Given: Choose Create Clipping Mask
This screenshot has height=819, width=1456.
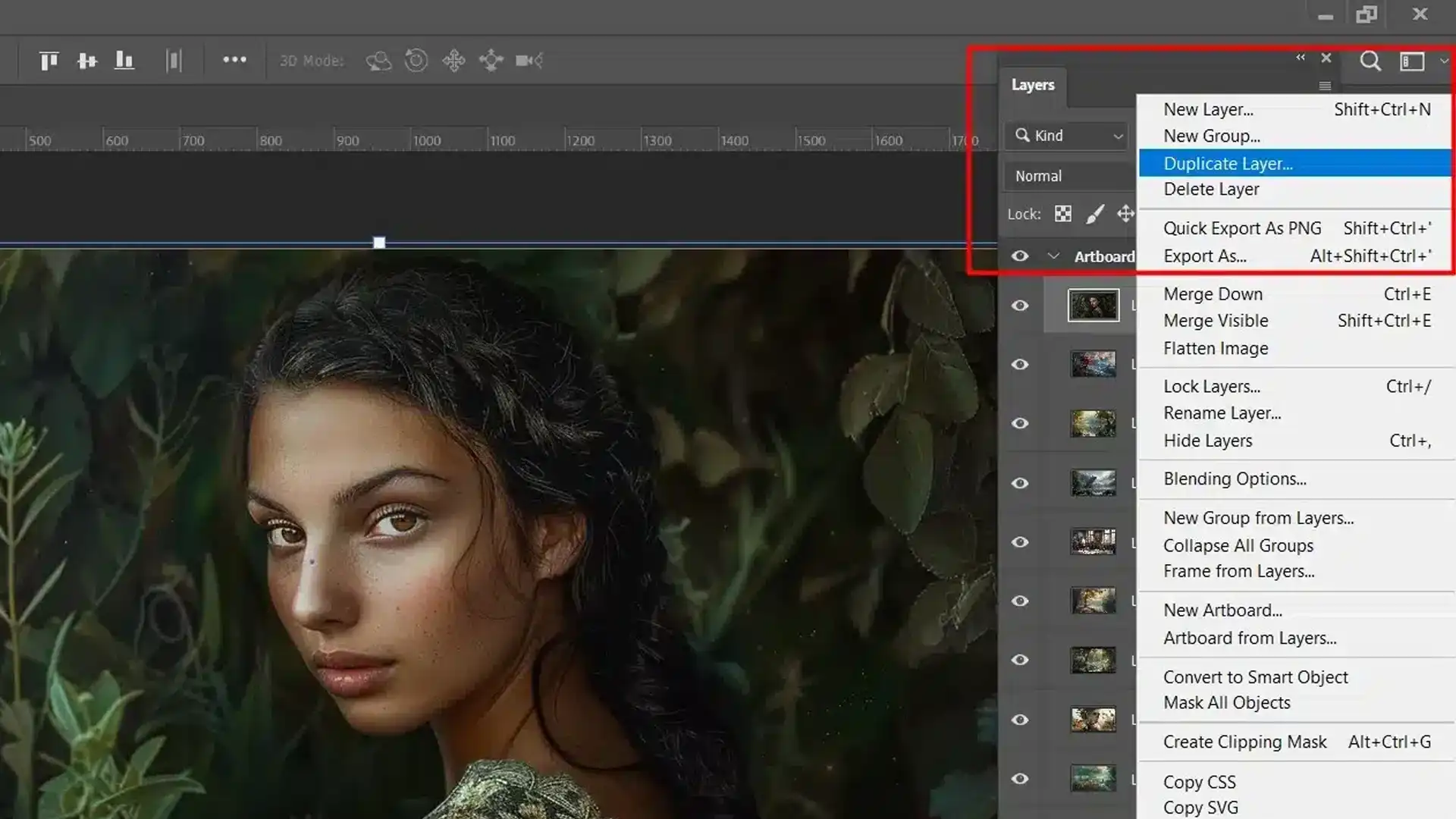Looking at the screenshot, I should [1297, 742].
